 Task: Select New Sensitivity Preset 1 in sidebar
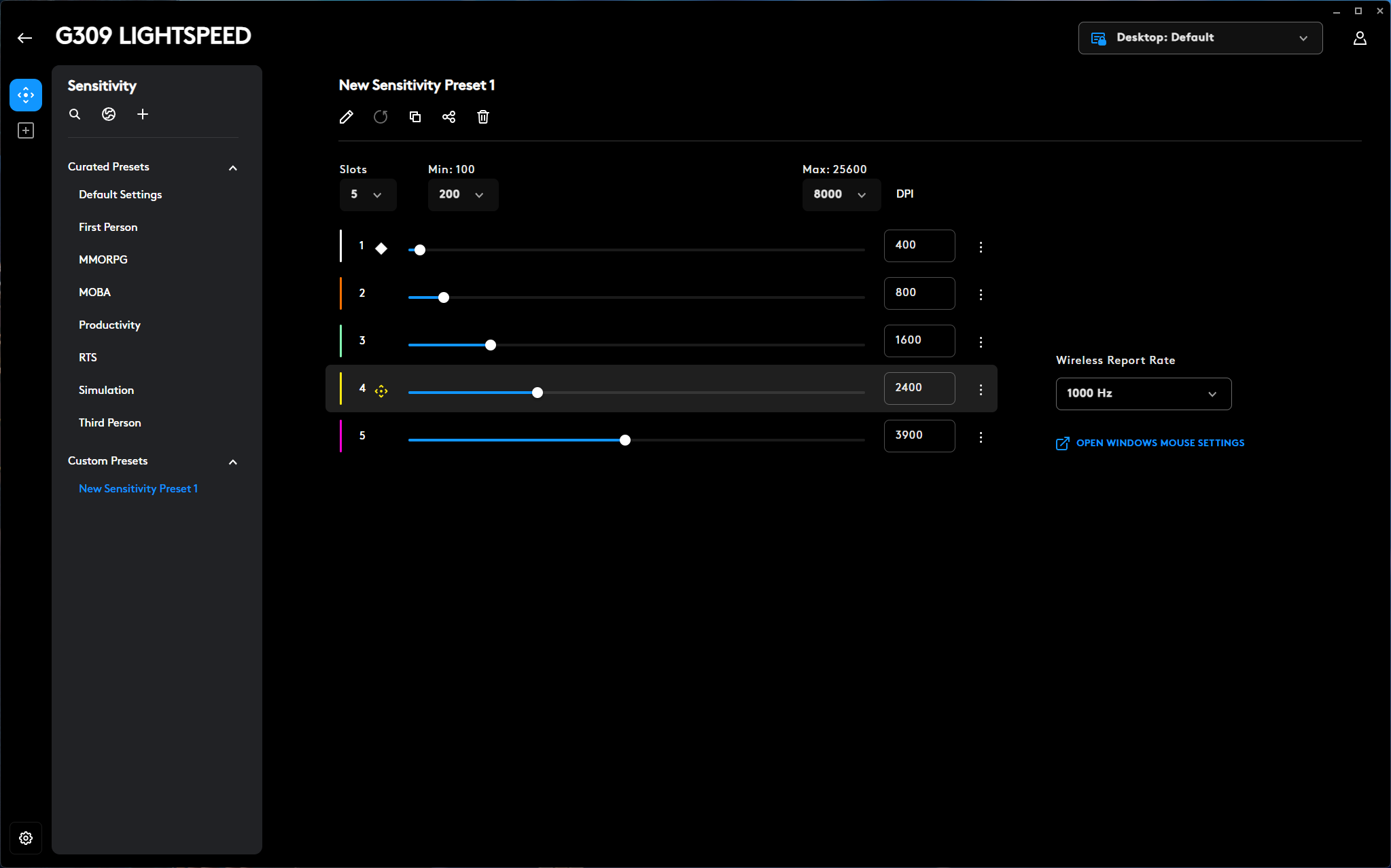[x=138, y=489]
